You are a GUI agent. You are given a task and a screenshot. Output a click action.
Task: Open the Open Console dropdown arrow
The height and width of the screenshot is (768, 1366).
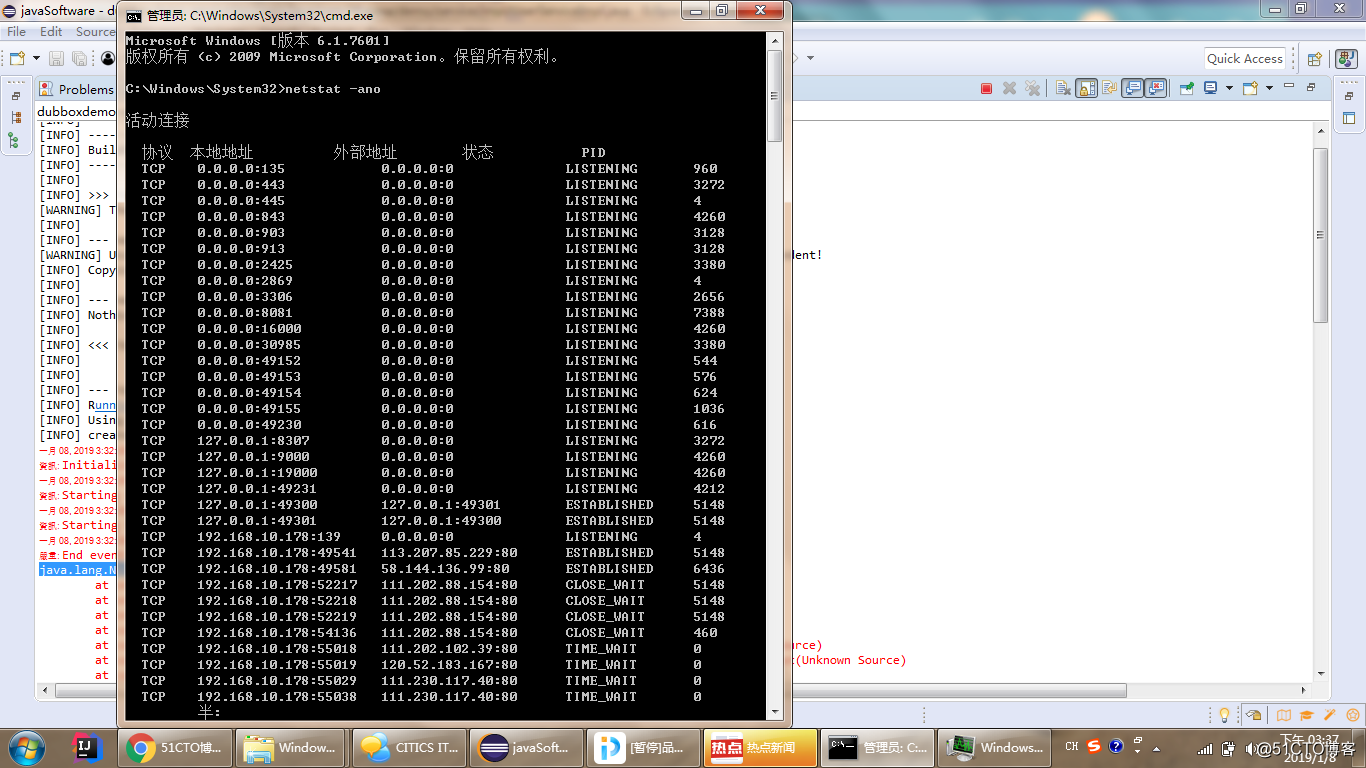(1269, 88)
